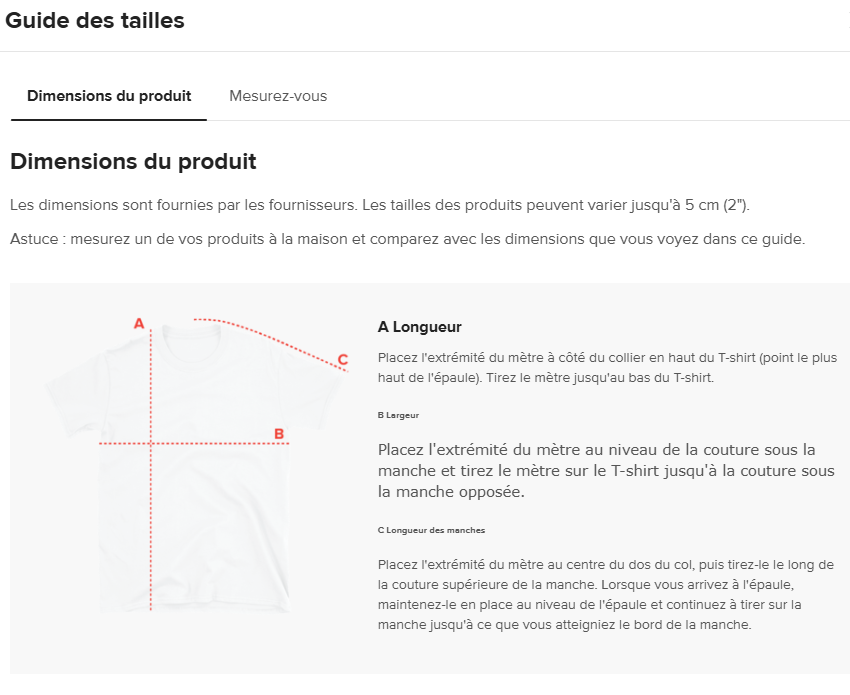Screen dimensions: 850x695
Task: Click the active tab's black underline indicator
Action: click(109, 120)
